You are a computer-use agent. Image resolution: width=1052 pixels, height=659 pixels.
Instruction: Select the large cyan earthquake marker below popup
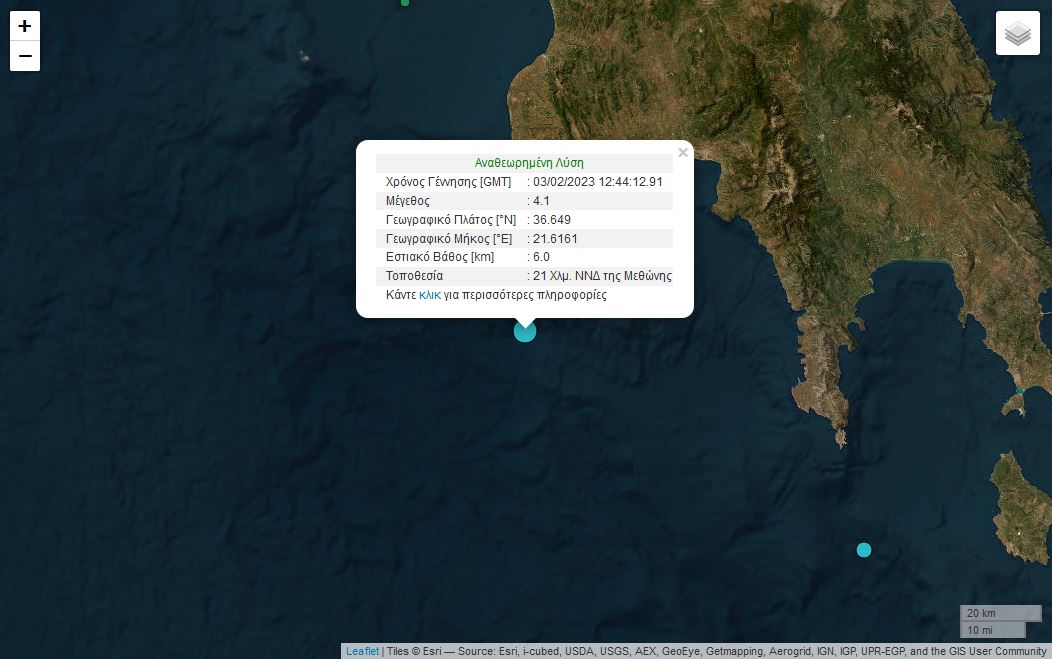[525, 331]
